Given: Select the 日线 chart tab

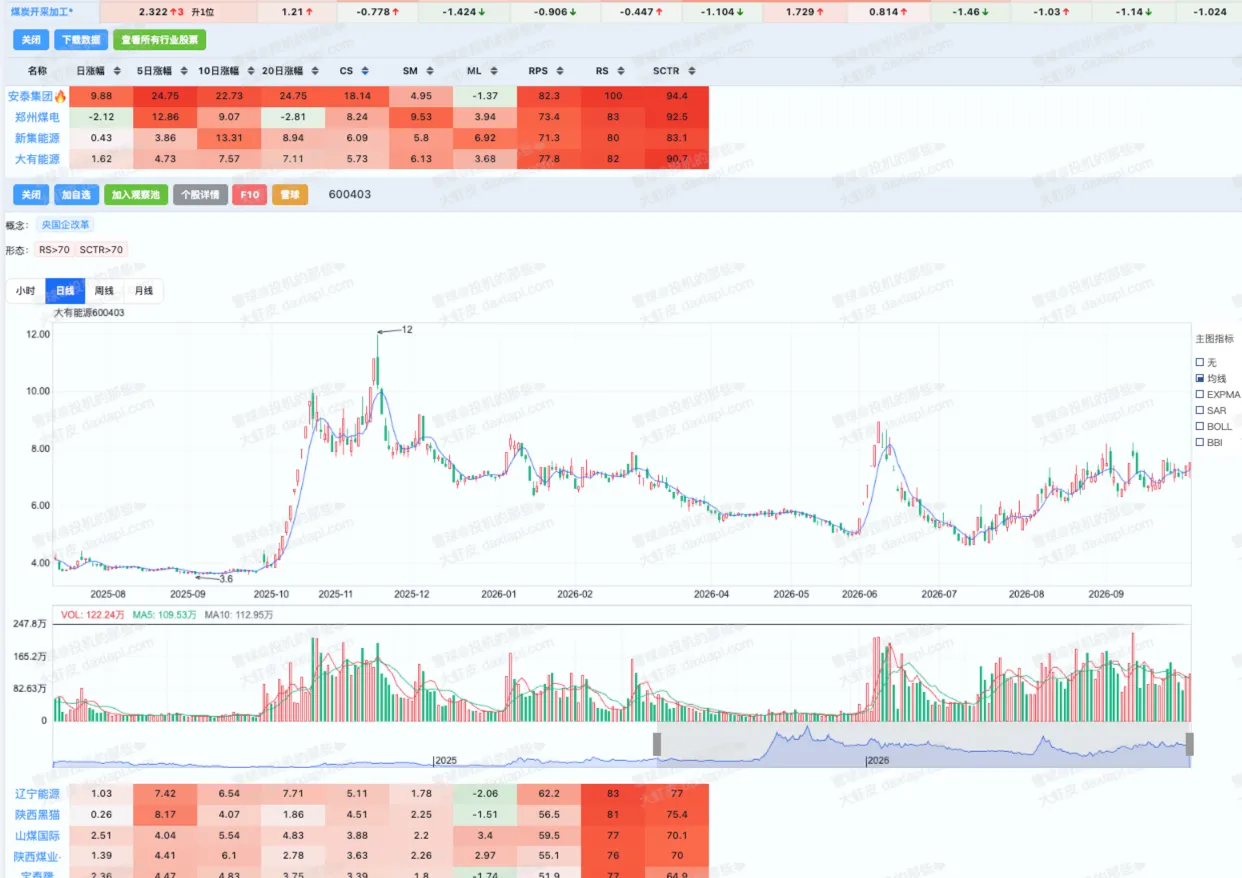Looking at the screenshot, I should tap(65, 291).
